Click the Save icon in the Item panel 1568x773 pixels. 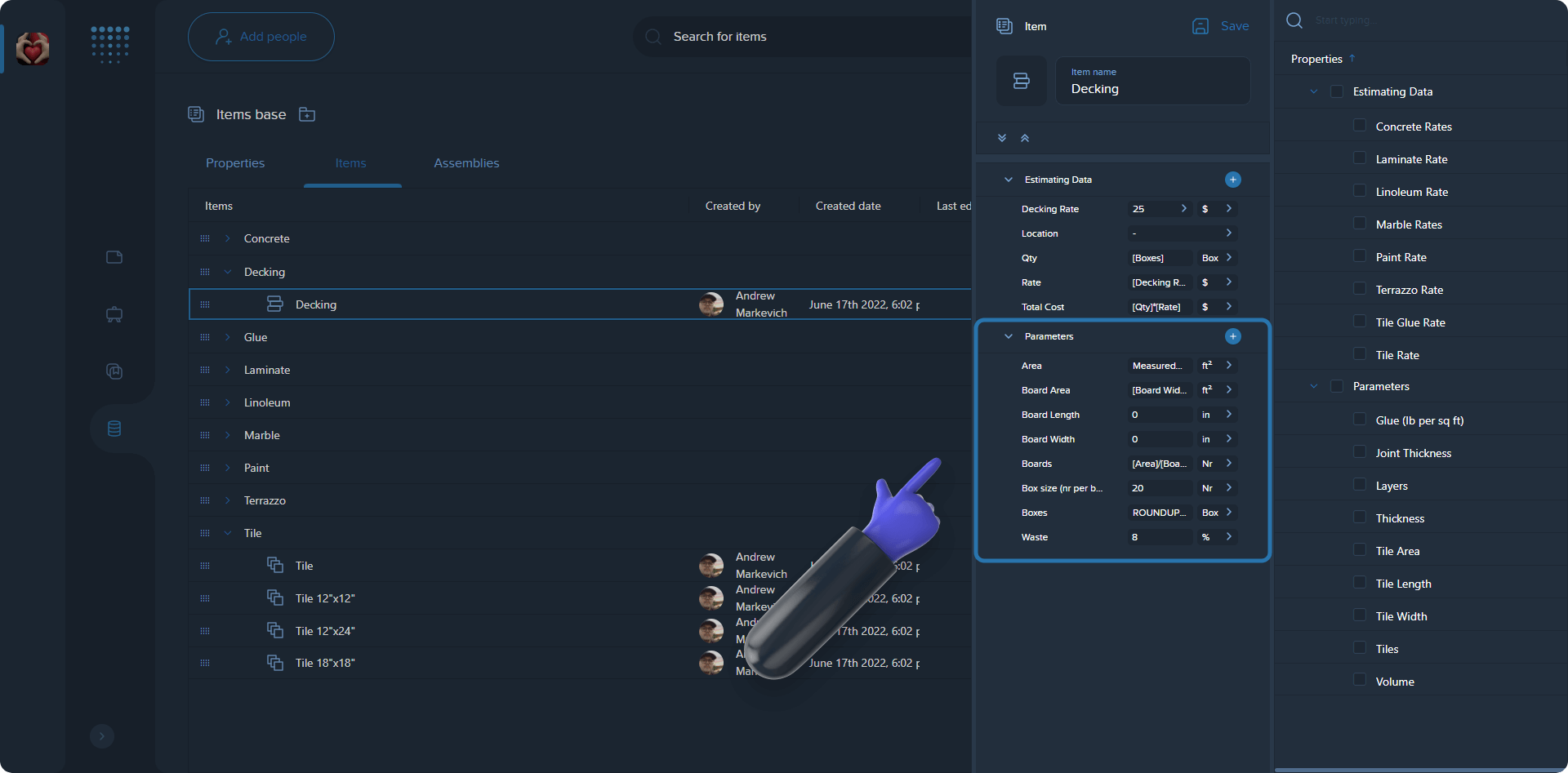[1200, 26]
